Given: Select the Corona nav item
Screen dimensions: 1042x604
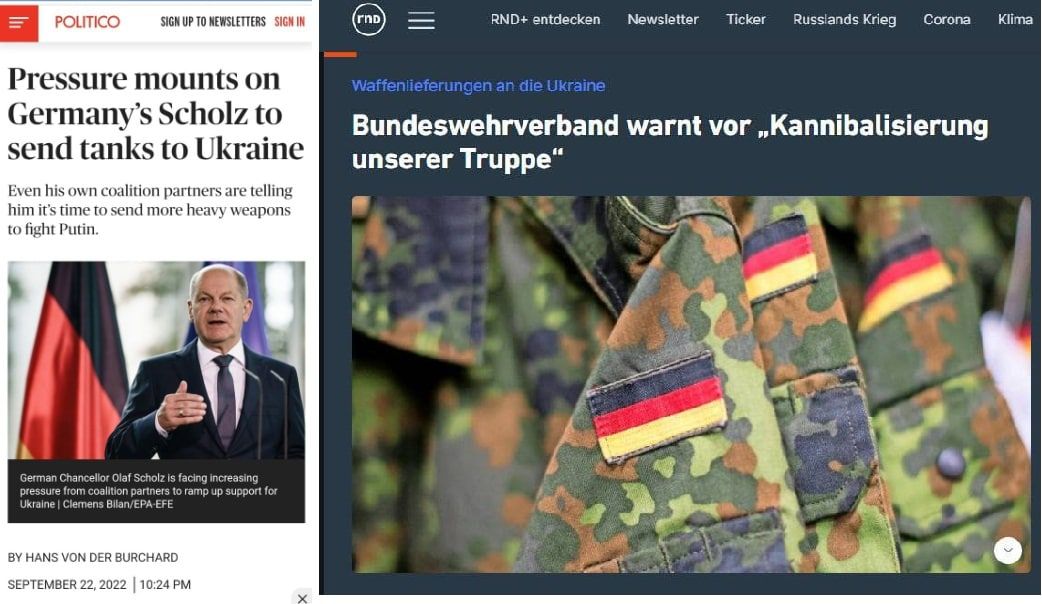Looking at the screenshot, I should pyautogui.click(x=946, y=19).
